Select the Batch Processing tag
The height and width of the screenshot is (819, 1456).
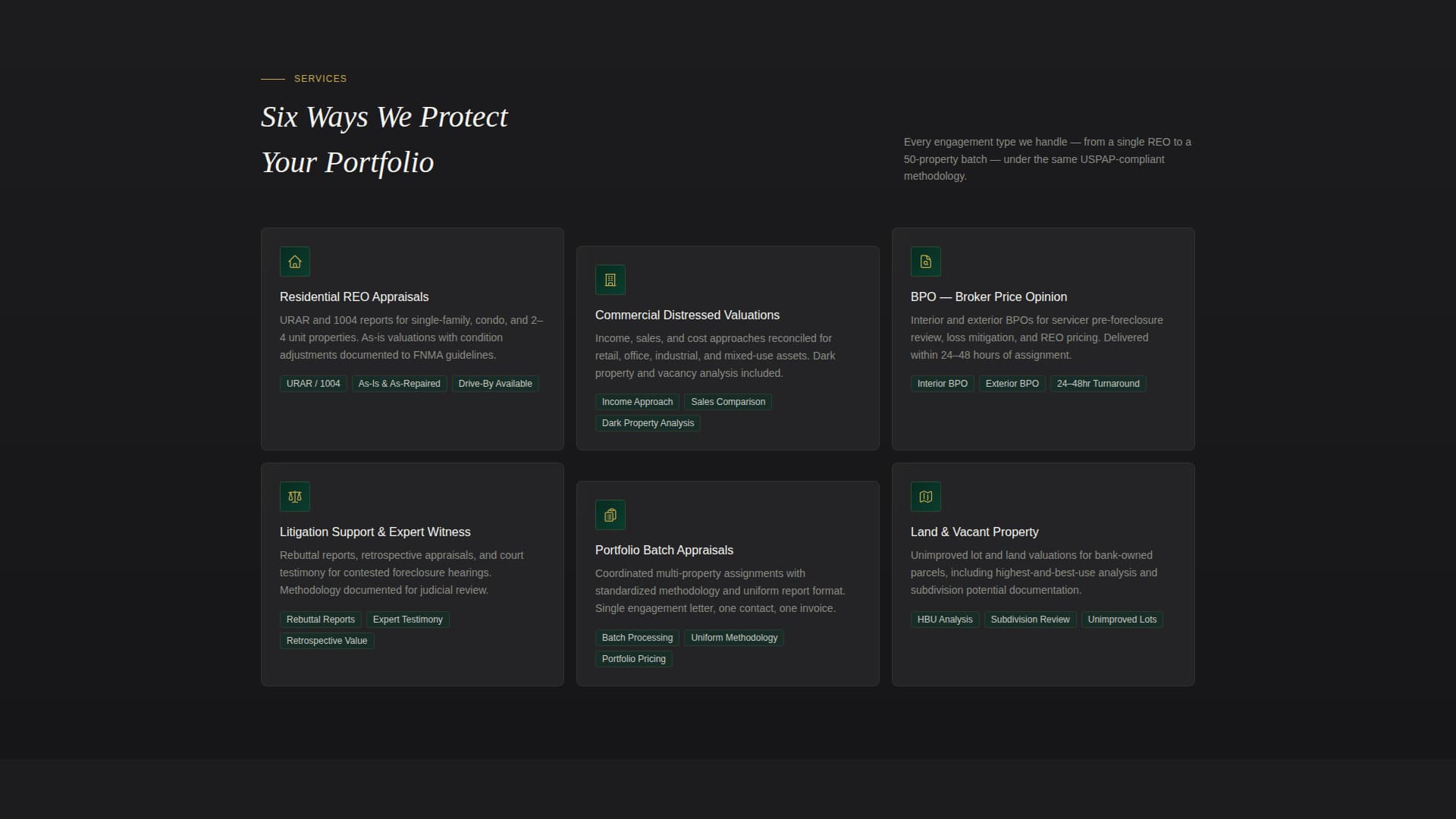pyautogui.click(x=636, y=637)
